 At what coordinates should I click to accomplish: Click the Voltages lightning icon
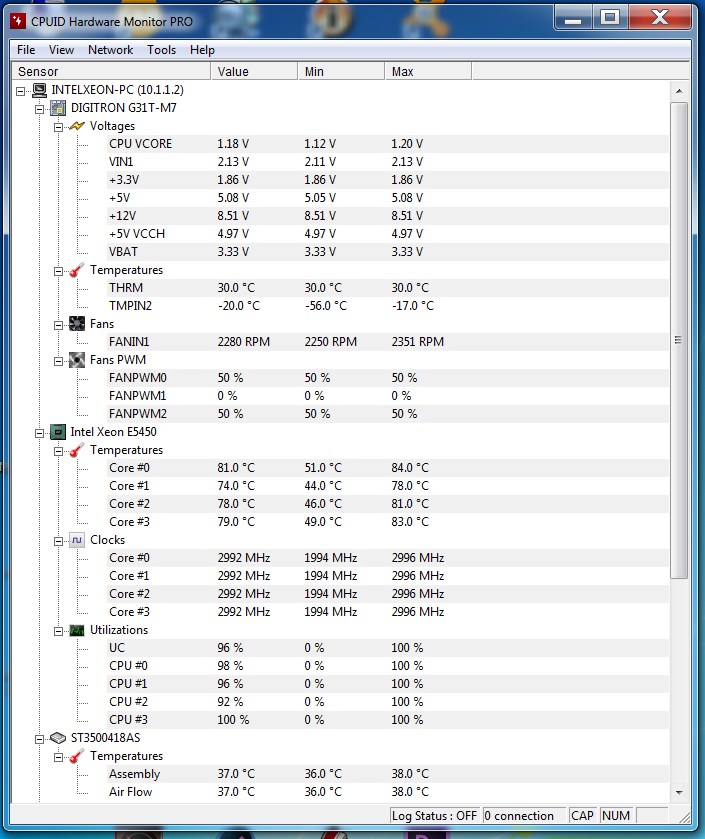pyautogui.click(x=77, y=126)
